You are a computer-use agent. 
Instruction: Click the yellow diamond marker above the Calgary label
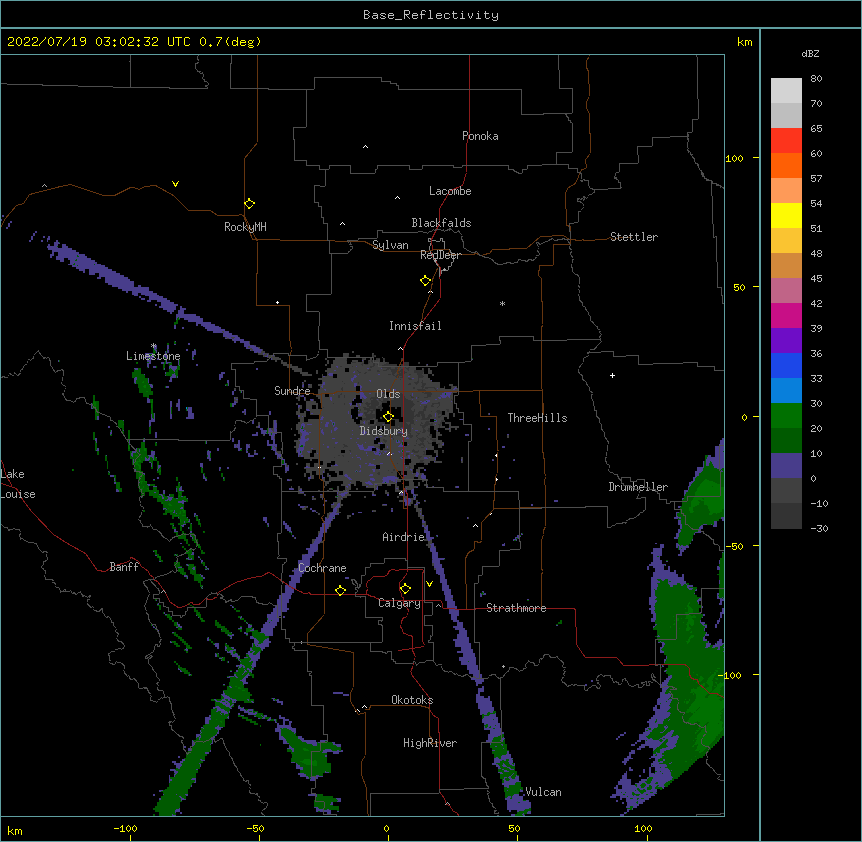point(405,589)
